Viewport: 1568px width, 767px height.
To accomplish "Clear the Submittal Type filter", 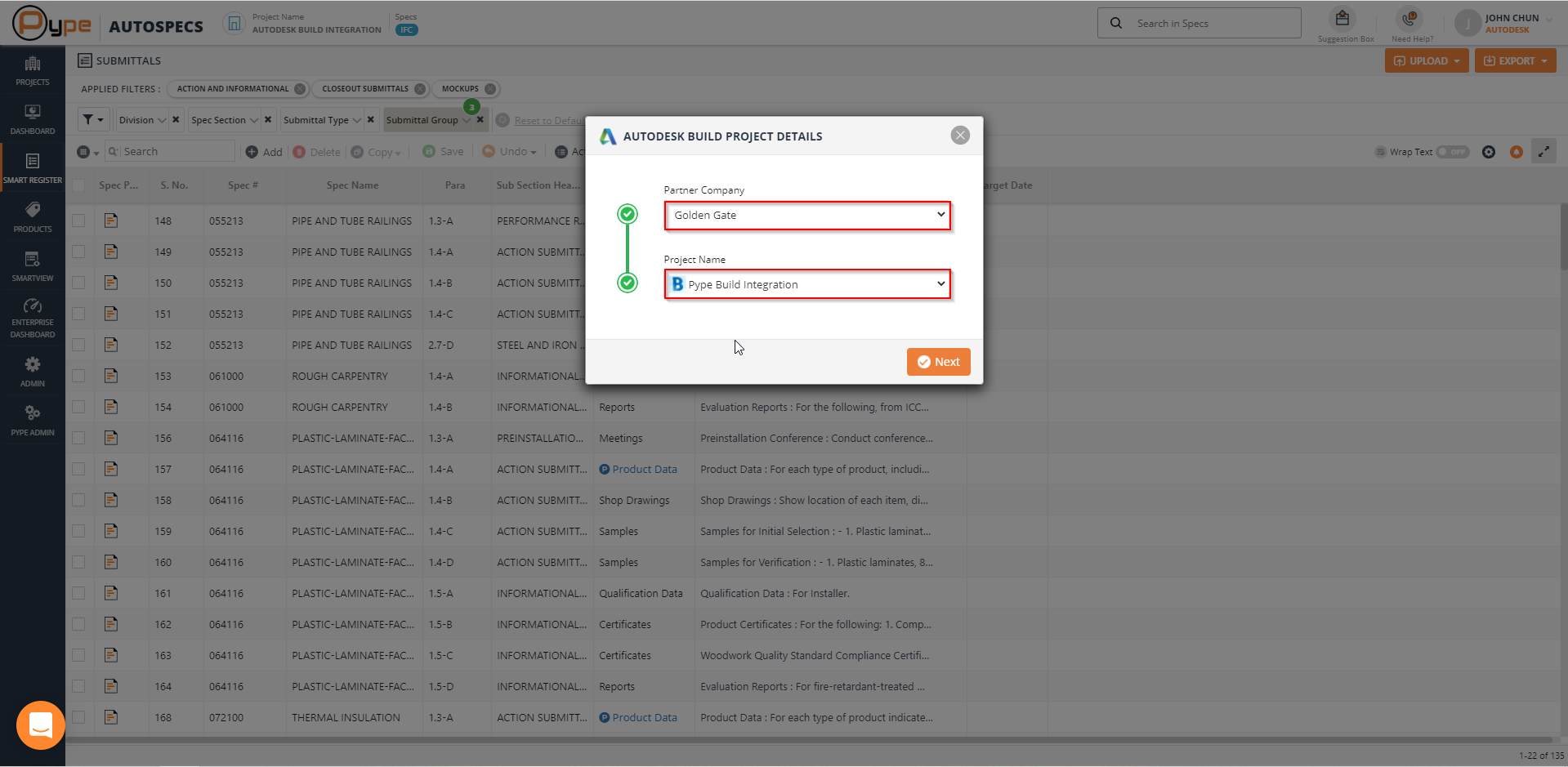I will [371, 120].
